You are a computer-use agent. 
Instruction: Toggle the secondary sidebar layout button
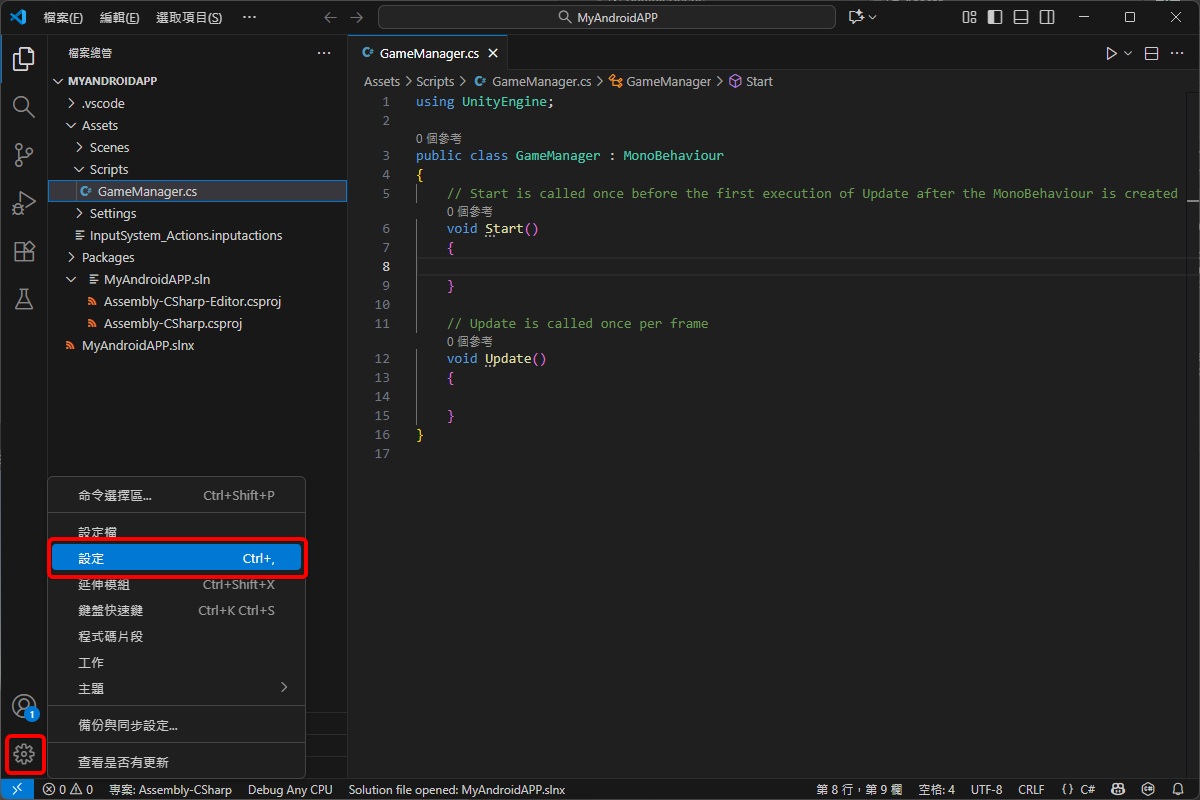click(1047, 17)
